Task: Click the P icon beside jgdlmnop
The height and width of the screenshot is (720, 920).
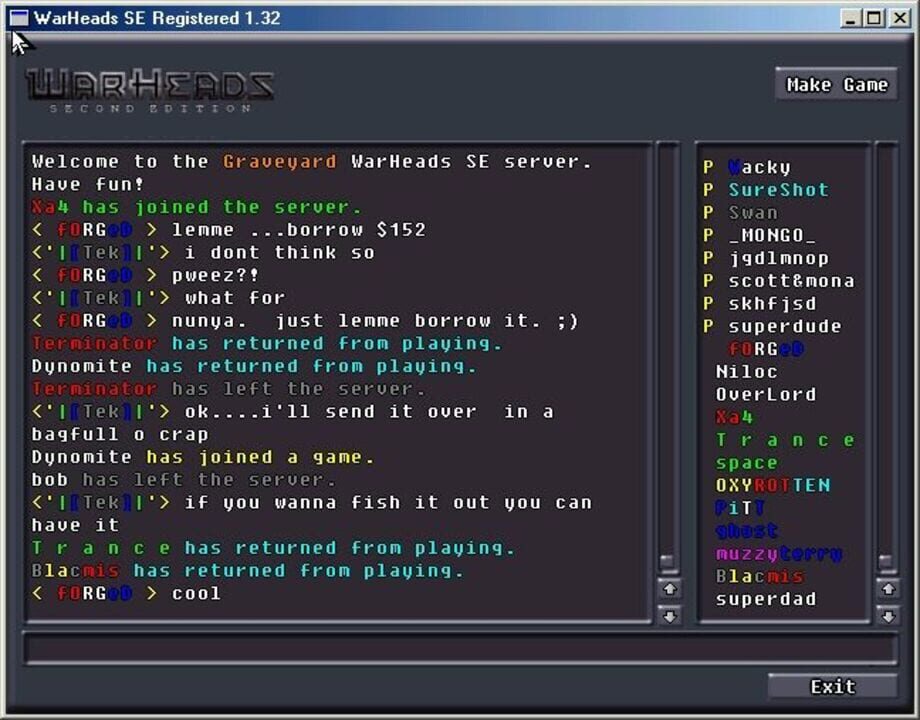Action: 707,257
